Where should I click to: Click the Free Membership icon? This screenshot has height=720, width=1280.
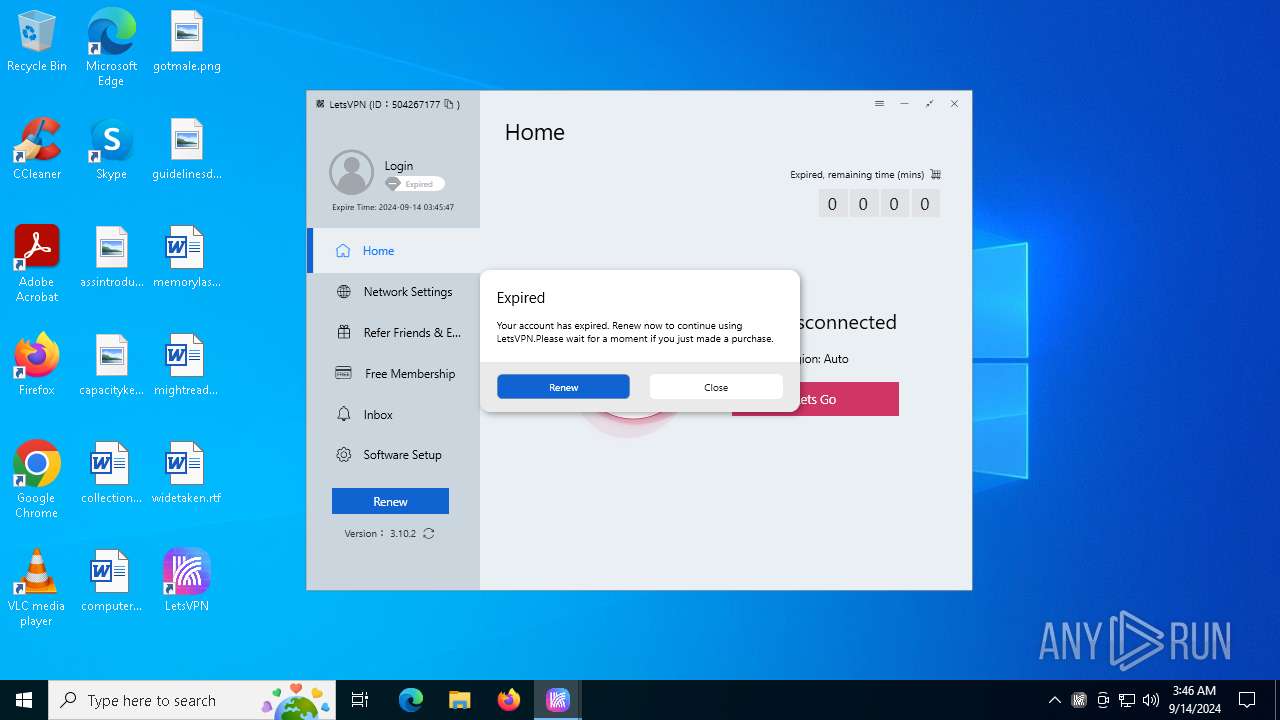344,373
